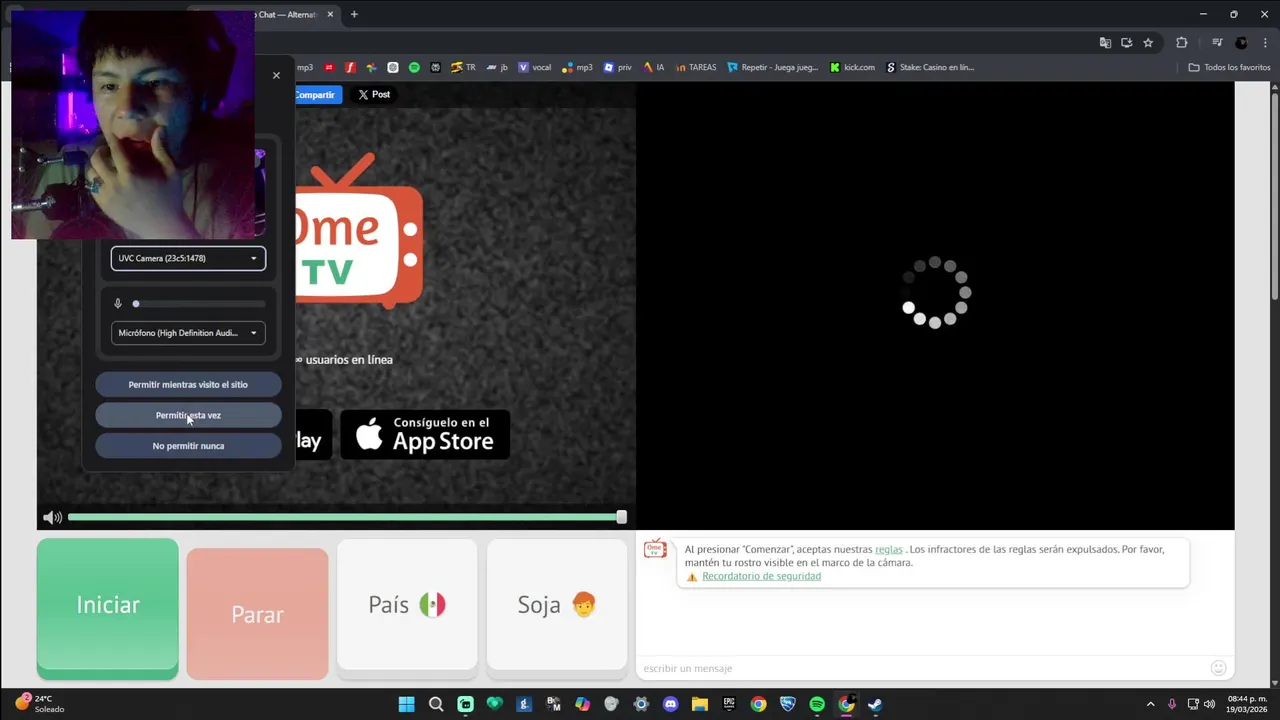This screenshot has height=720, width=1280.
Task: Open a new browser tab
Action: [x=354, y=14]
